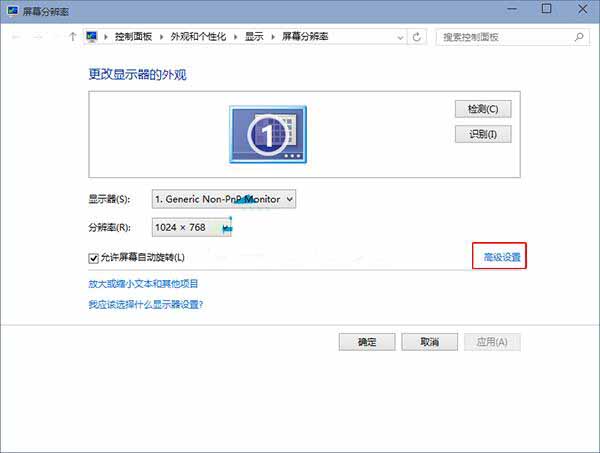Click the refresh icon beside address bar

pyautogui.click(x=417, y=37)
